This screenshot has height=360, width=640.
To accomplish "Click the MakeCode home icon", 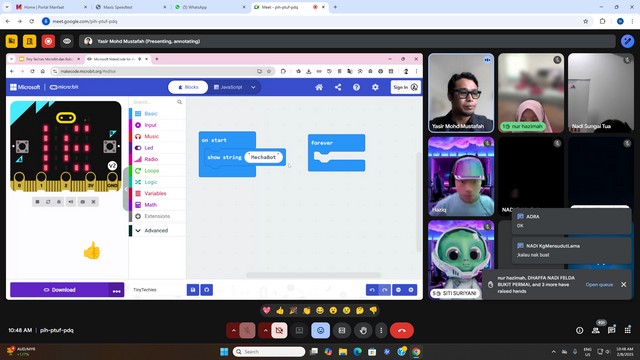I will point(319,87).
